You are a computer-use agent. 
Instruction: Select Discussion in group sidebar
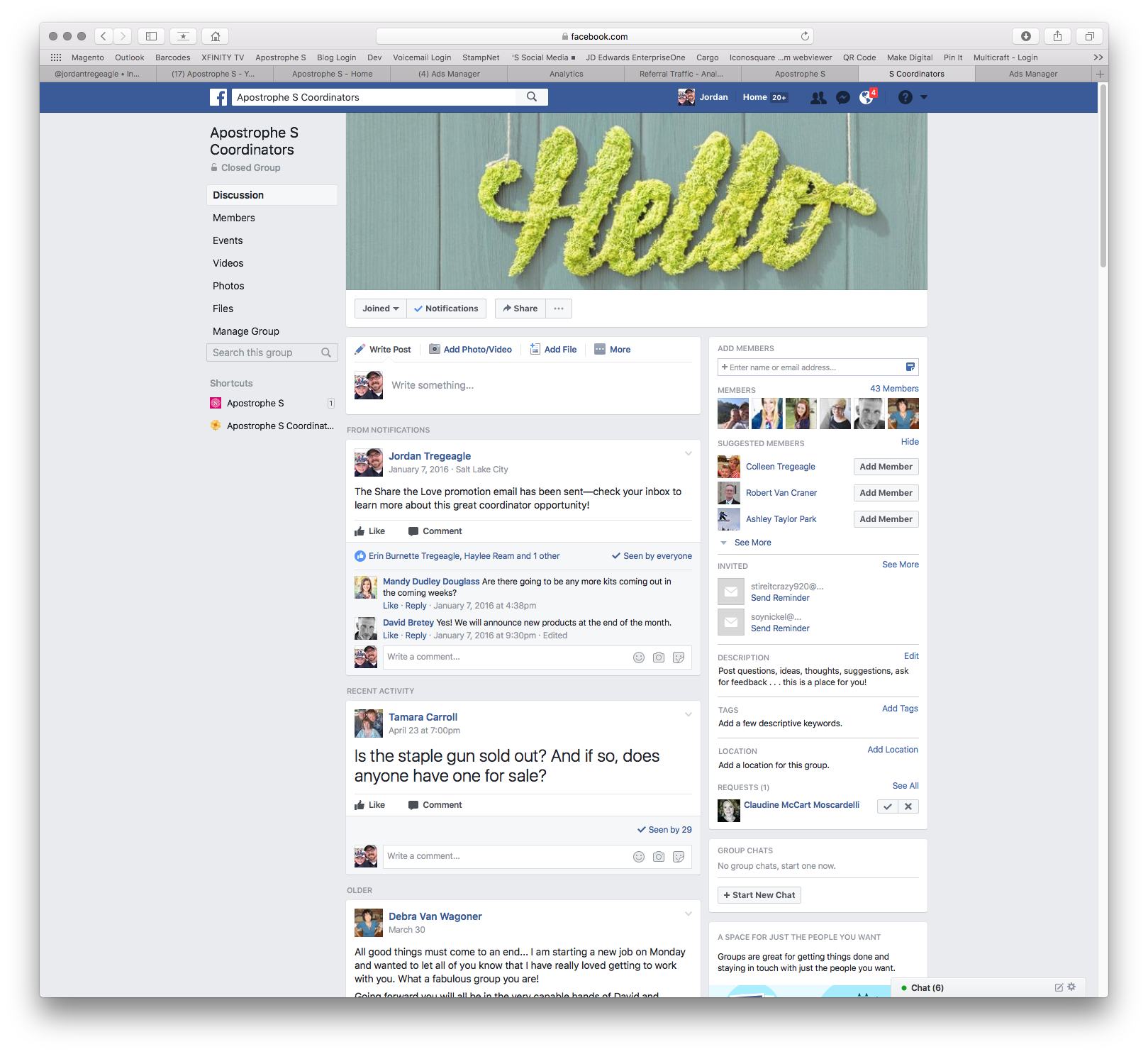coord(272,195)
